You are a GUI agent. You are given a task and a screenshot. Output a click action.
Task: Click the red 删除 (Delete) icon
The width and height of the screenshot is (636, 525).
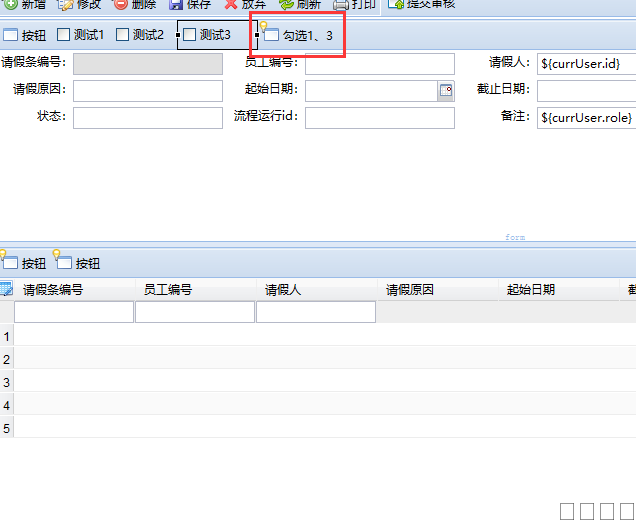click(121, 4)
